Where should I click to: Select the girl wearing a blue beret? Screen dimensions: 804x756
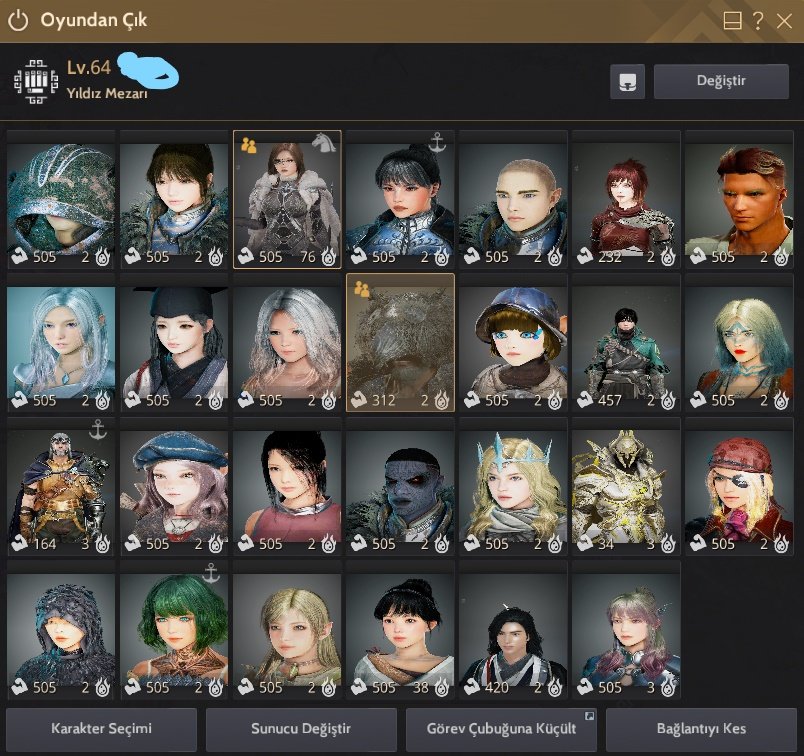(x=174, y=486)
